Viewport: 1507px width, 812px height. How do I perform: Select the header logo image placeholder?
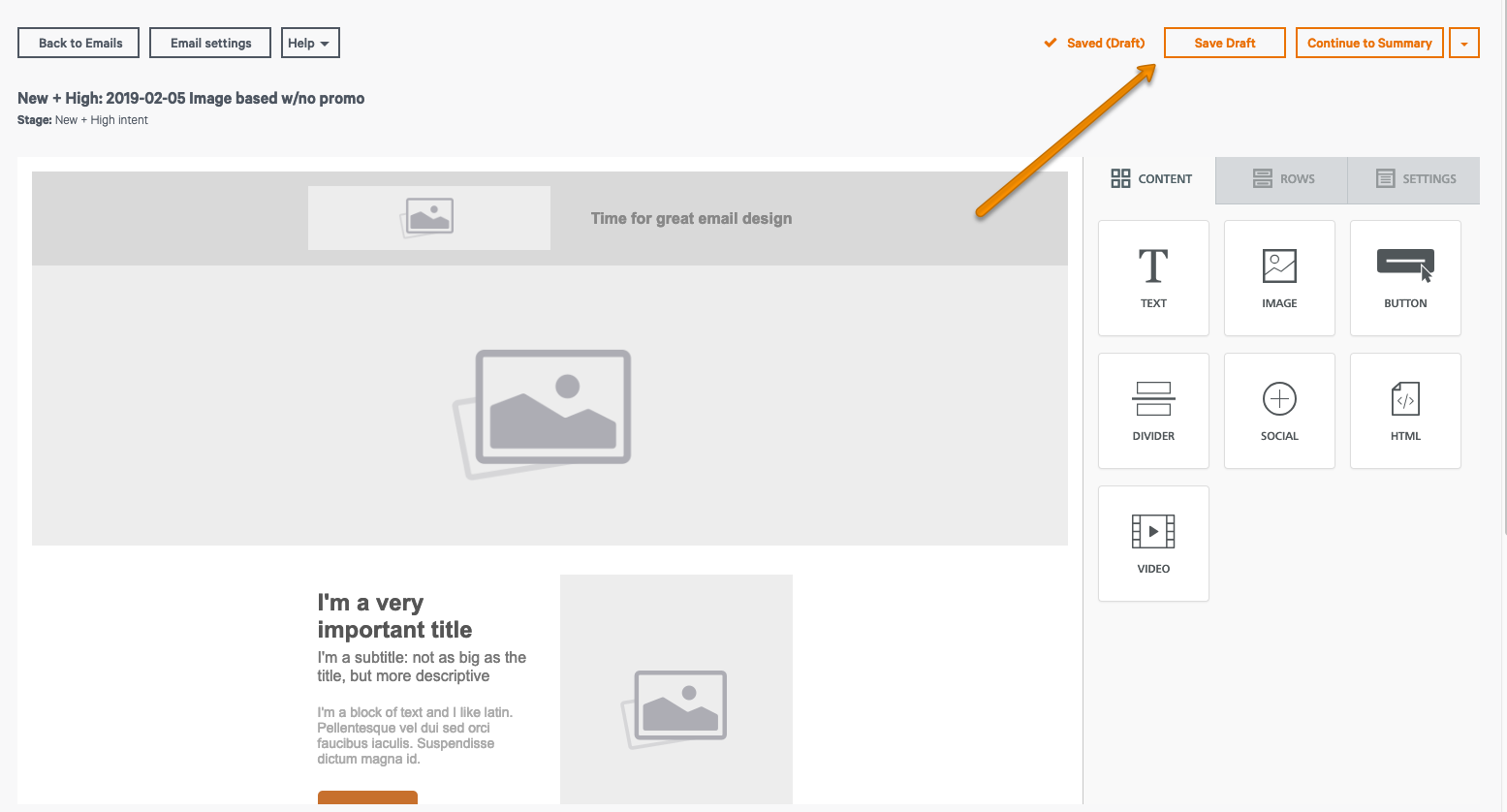[429, 218]
